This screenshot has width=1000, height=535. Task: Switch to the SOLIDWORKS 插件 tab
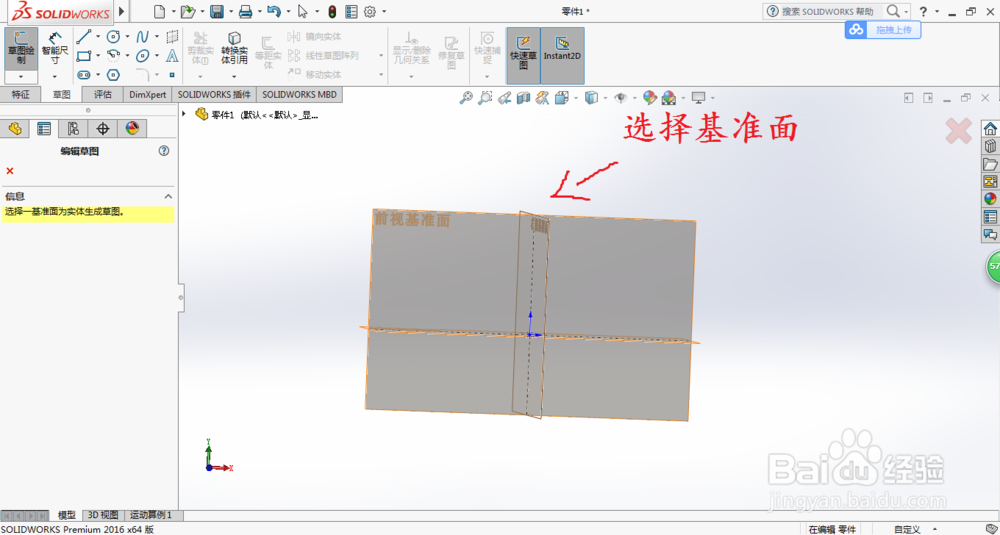pyautogui.click(x=214, y=94)
